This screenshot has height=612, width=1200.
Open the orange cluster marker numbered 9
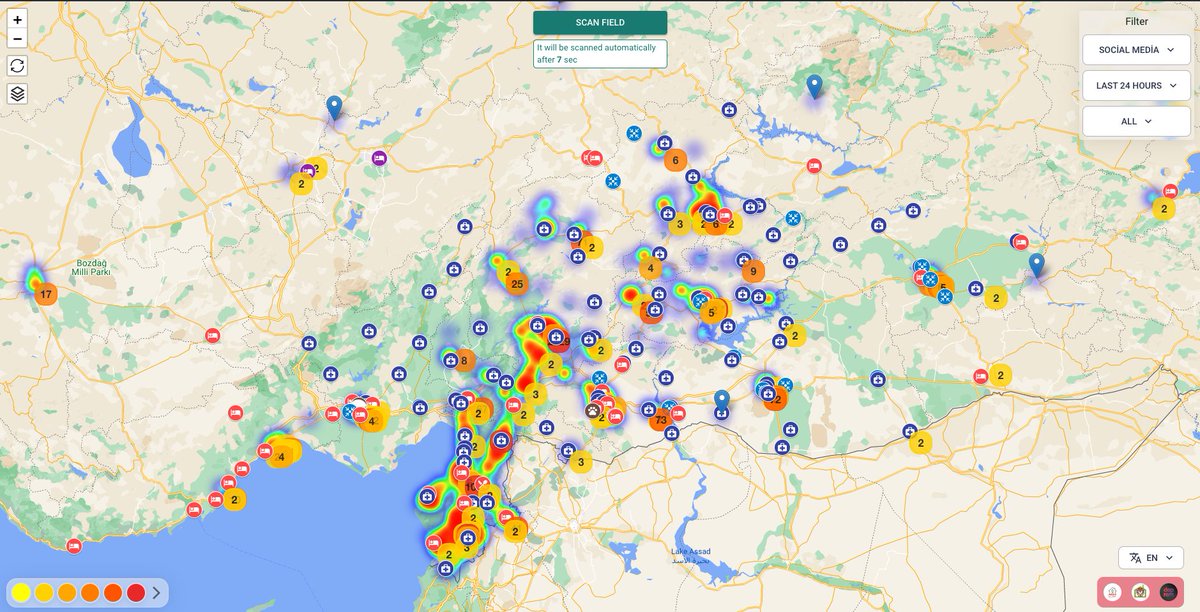[753, 271]
